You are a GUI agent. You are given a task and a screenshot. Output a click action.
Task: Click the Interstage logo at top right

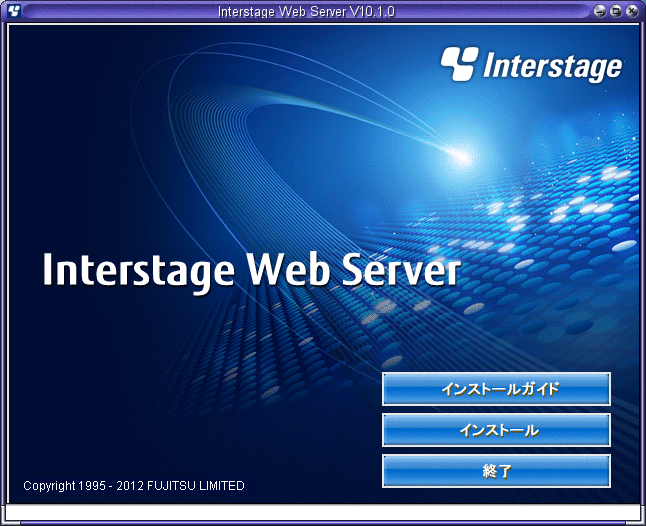[531, 64]
